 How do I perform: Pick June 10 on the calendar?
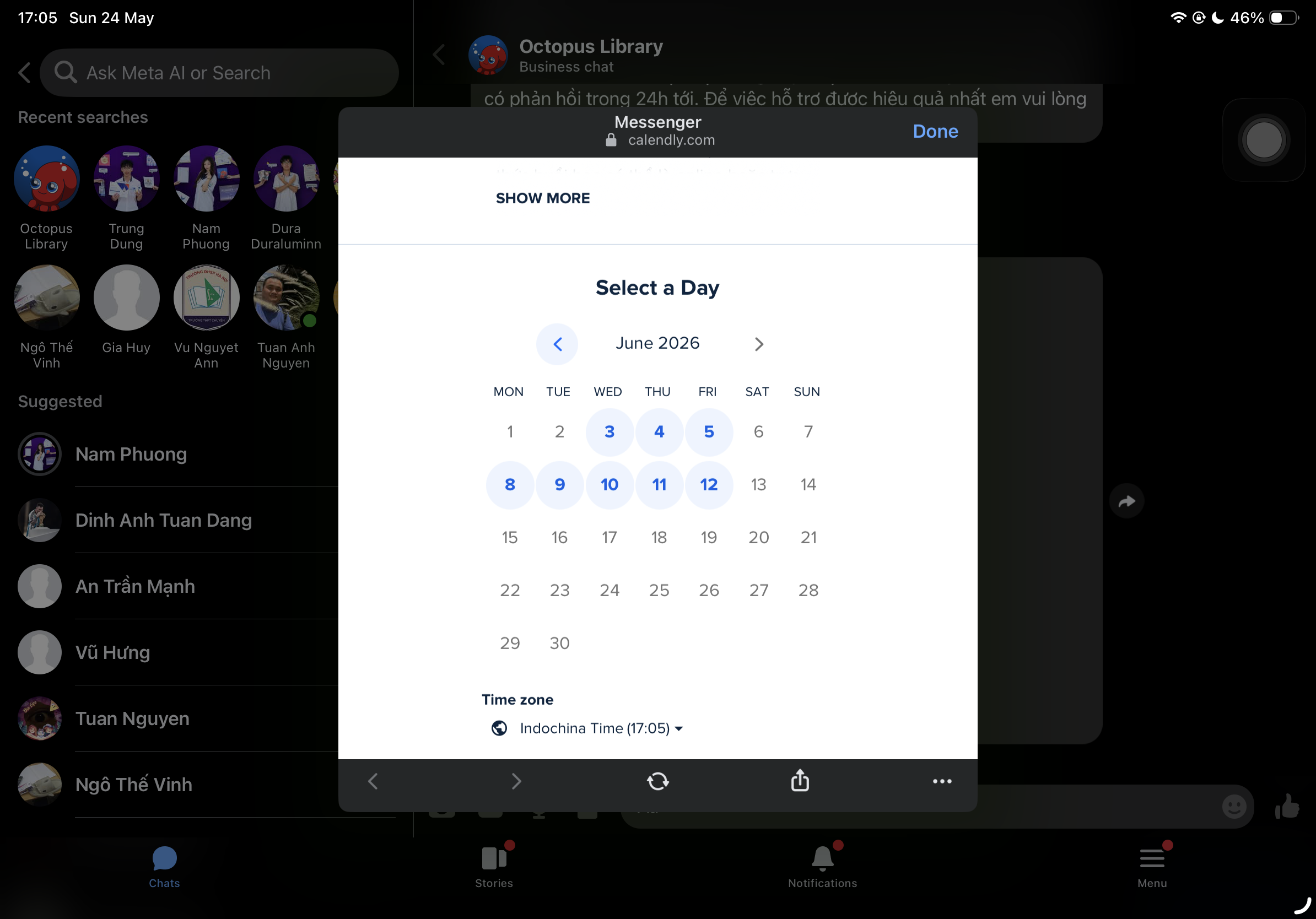tap(610, 485)
